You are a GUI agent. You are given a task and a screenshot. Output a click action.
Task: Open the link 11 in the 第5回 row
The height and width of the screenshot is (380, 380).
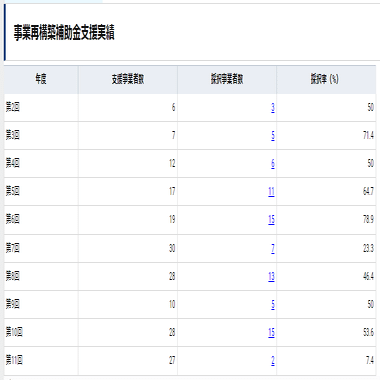[271, 192]
